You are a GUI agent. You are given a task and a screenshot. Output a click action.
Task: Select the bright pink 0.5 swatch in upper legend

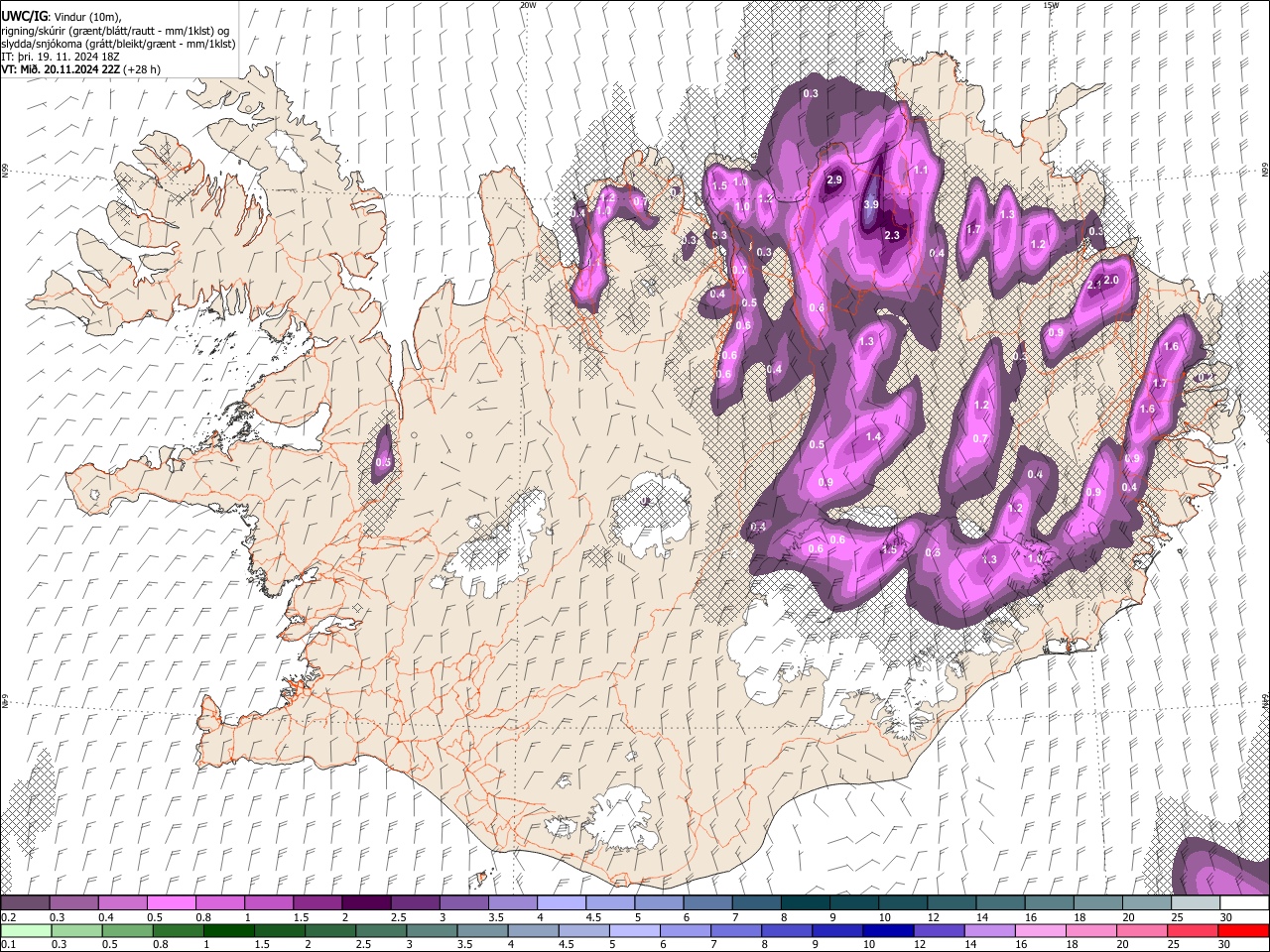tap(171, 902)
